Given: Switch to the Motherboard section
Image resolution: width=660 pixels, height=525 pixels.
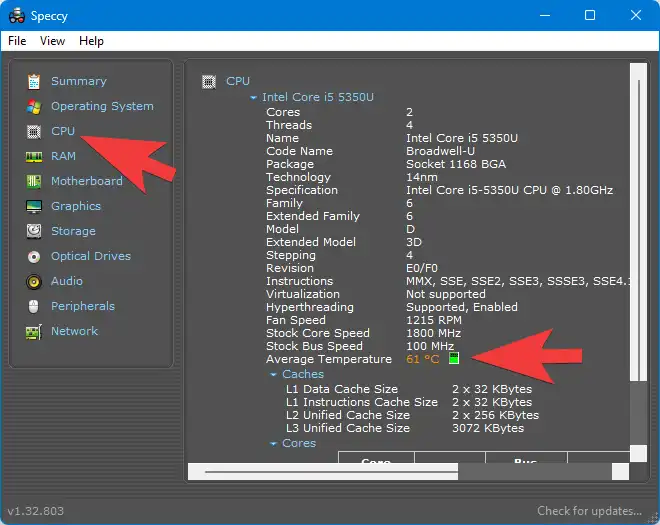Looking at the screenshot, I should coord(87,181).
